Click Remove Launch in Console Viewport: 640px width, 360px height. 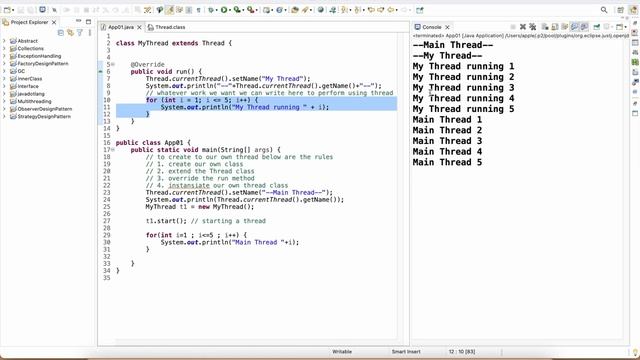coord(523,27)
